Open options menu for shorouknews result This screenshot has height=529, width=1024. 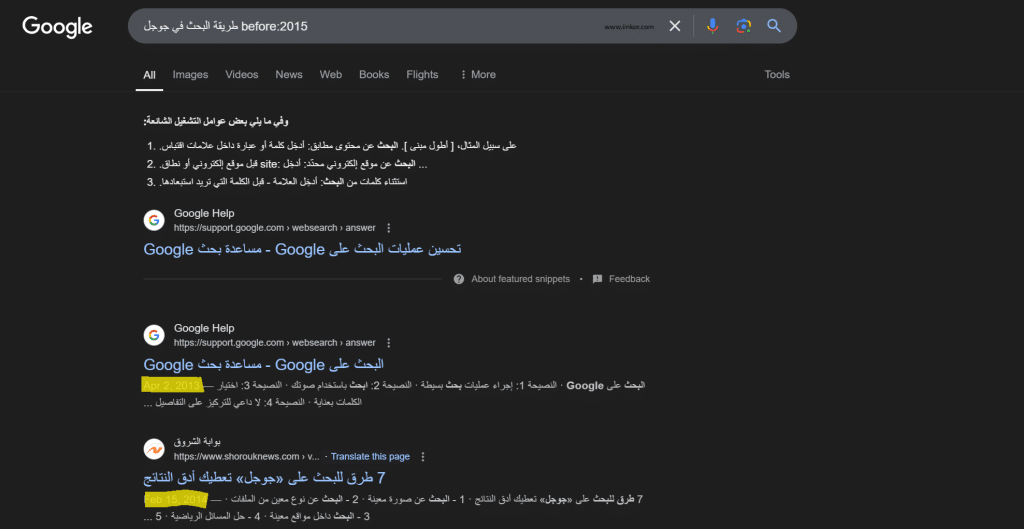click(x=423, y=457)
